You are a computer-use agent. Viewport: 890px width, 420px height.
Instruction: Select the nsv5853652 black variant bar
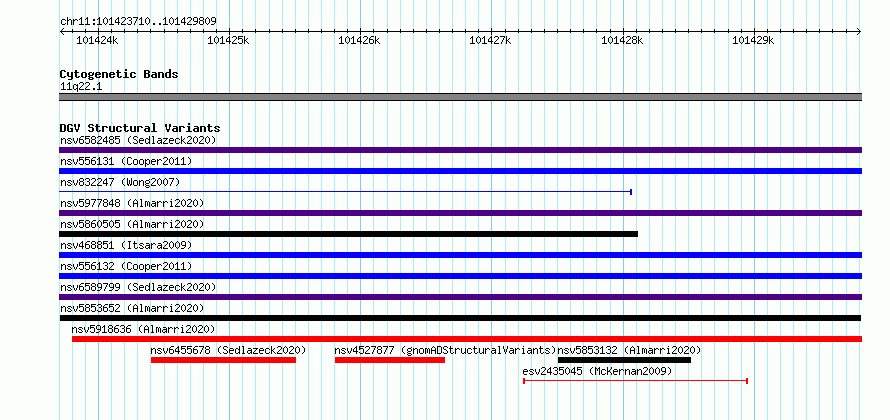tap(460, 318)
